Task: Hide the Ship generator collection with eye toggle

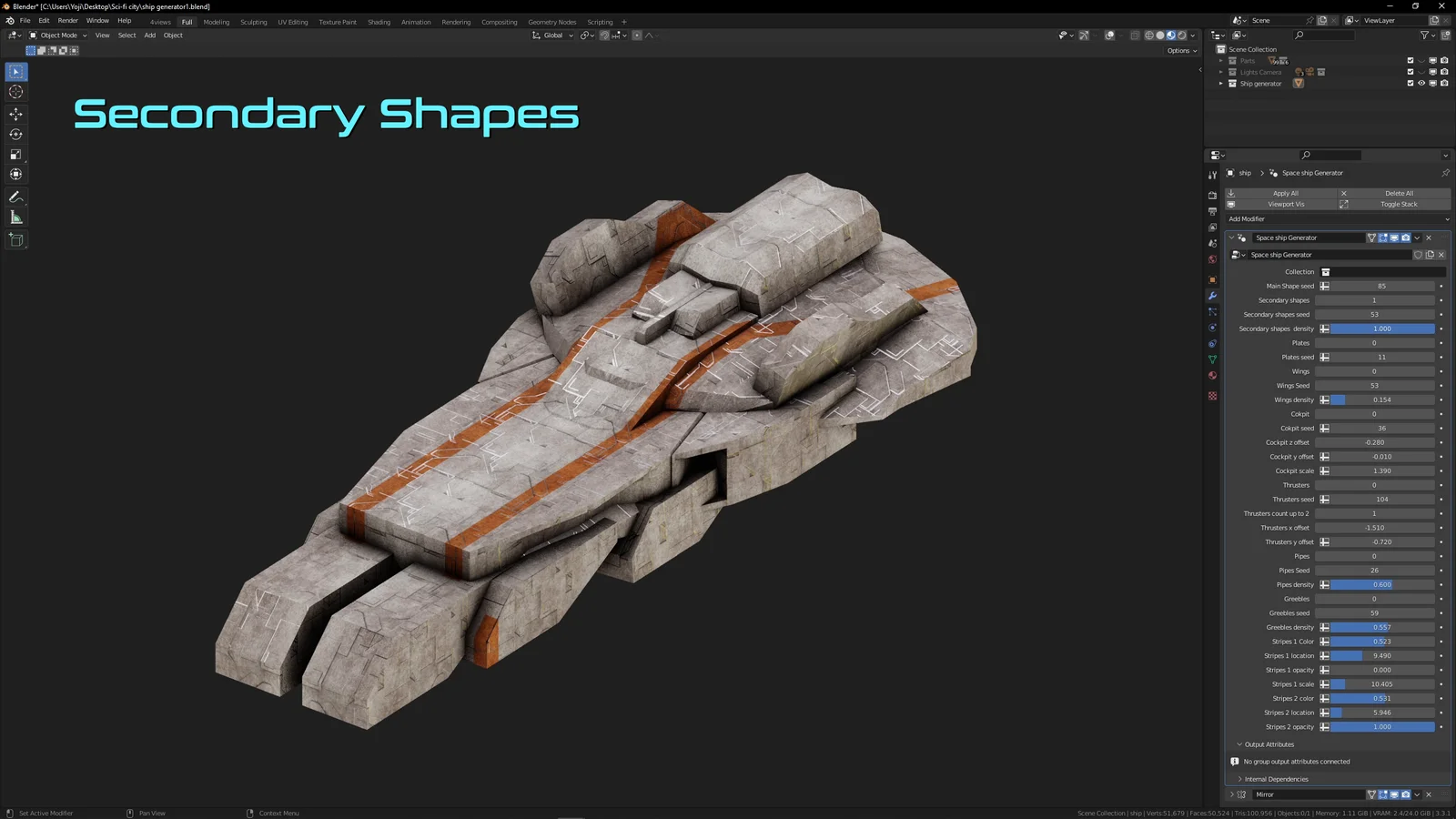Action: point(1422,83)
